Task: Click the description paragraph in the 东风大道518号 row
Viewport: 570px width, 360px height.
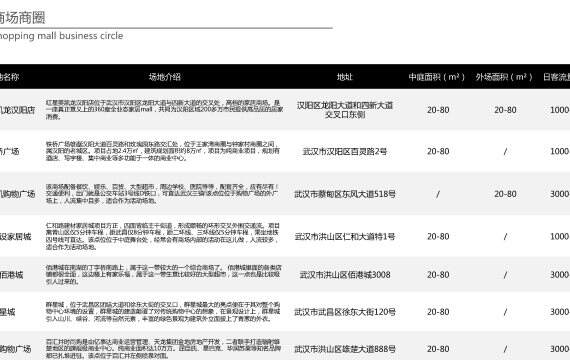Action: click(162, 193)
